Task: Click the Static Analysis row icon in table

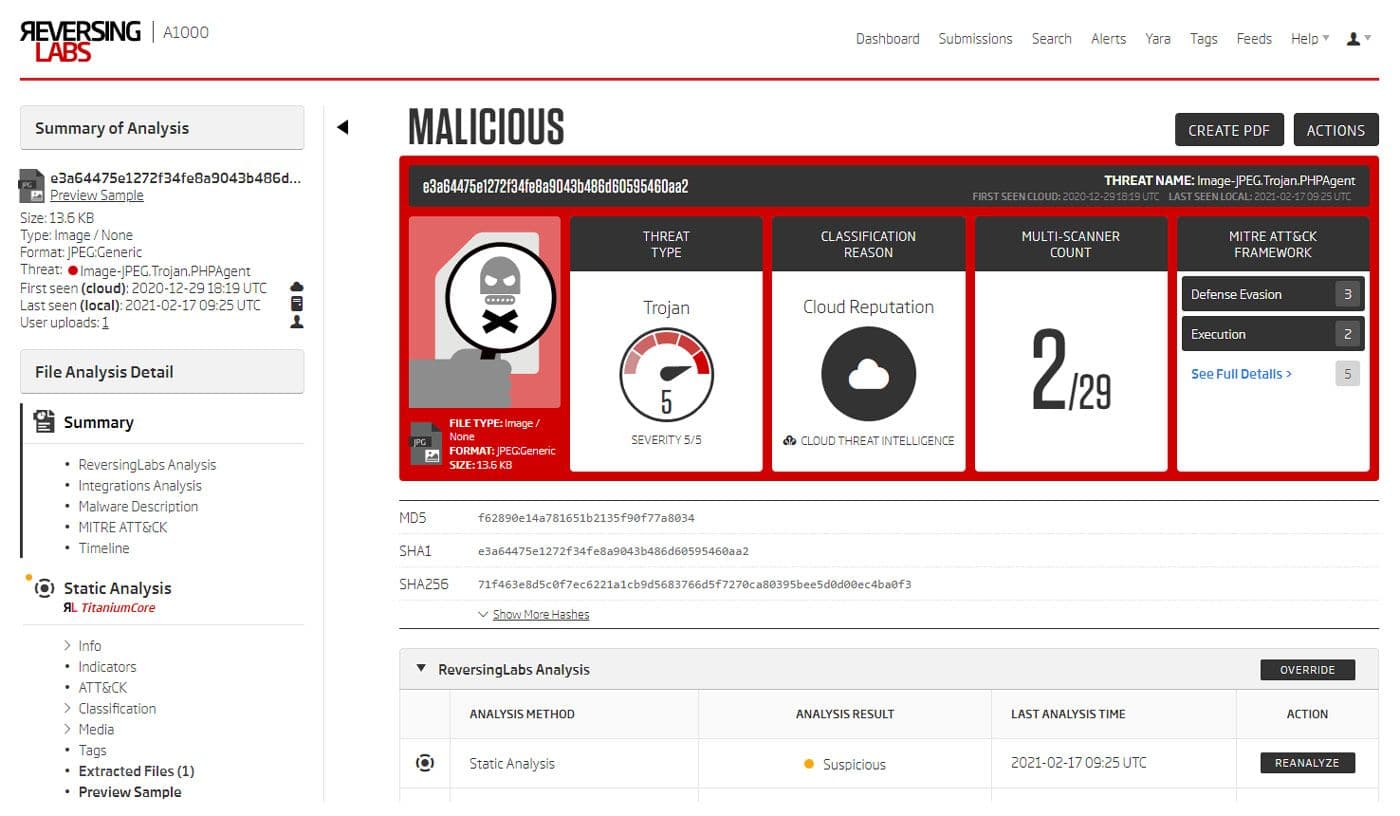Action: (425, 763)
